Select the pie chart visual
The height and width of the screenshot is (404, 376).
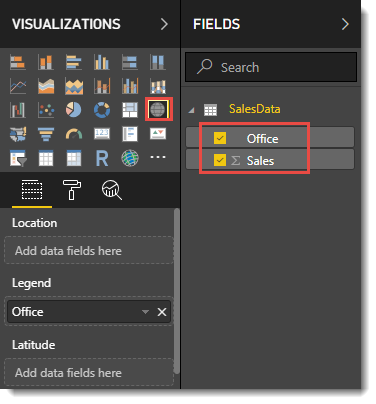click(x=74, y=110)
